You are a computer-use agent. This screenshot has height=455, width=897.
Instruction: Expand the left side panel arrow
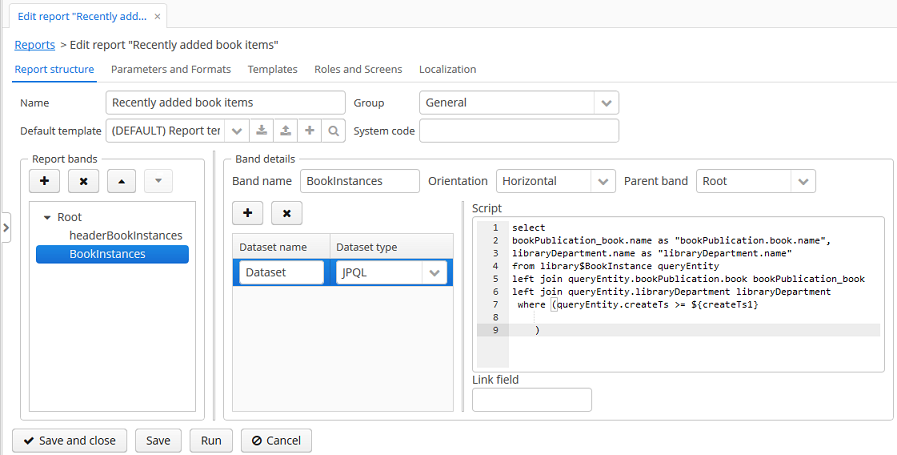(x=6, y=228)
